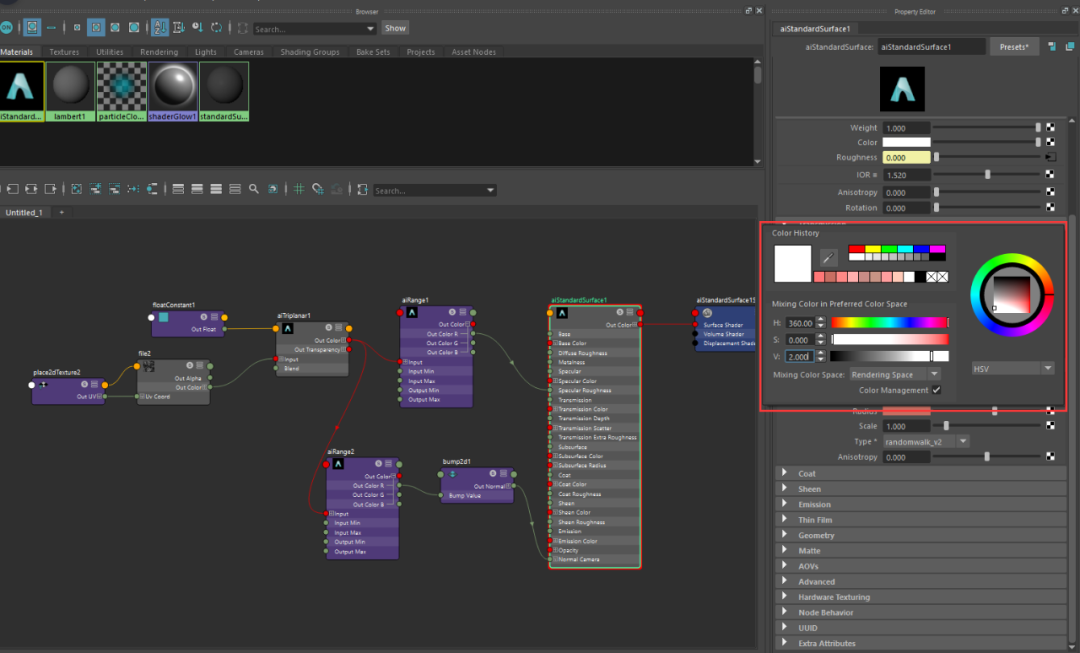The height and width of the screenshot is (653, 1080).
Task: Click the saturation S gradient slider
Action: tap(890, 340)
